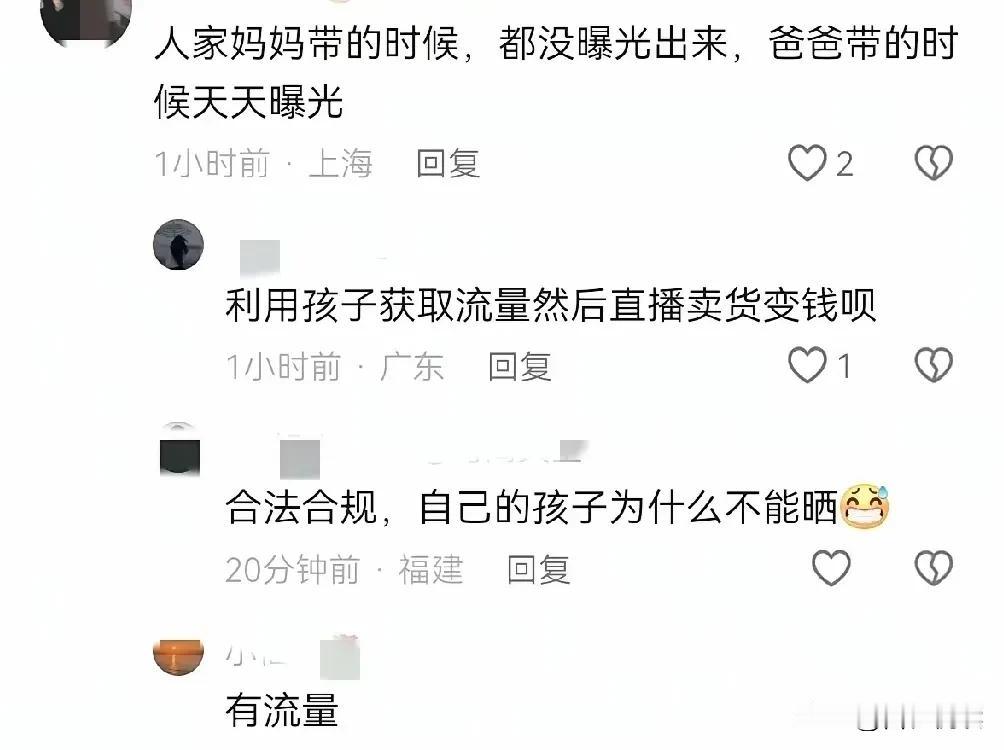The height and width of the screenshot is (750, 1004).
Task: Like the Fujian comment about 合法合规
Action: pos(831,567)
